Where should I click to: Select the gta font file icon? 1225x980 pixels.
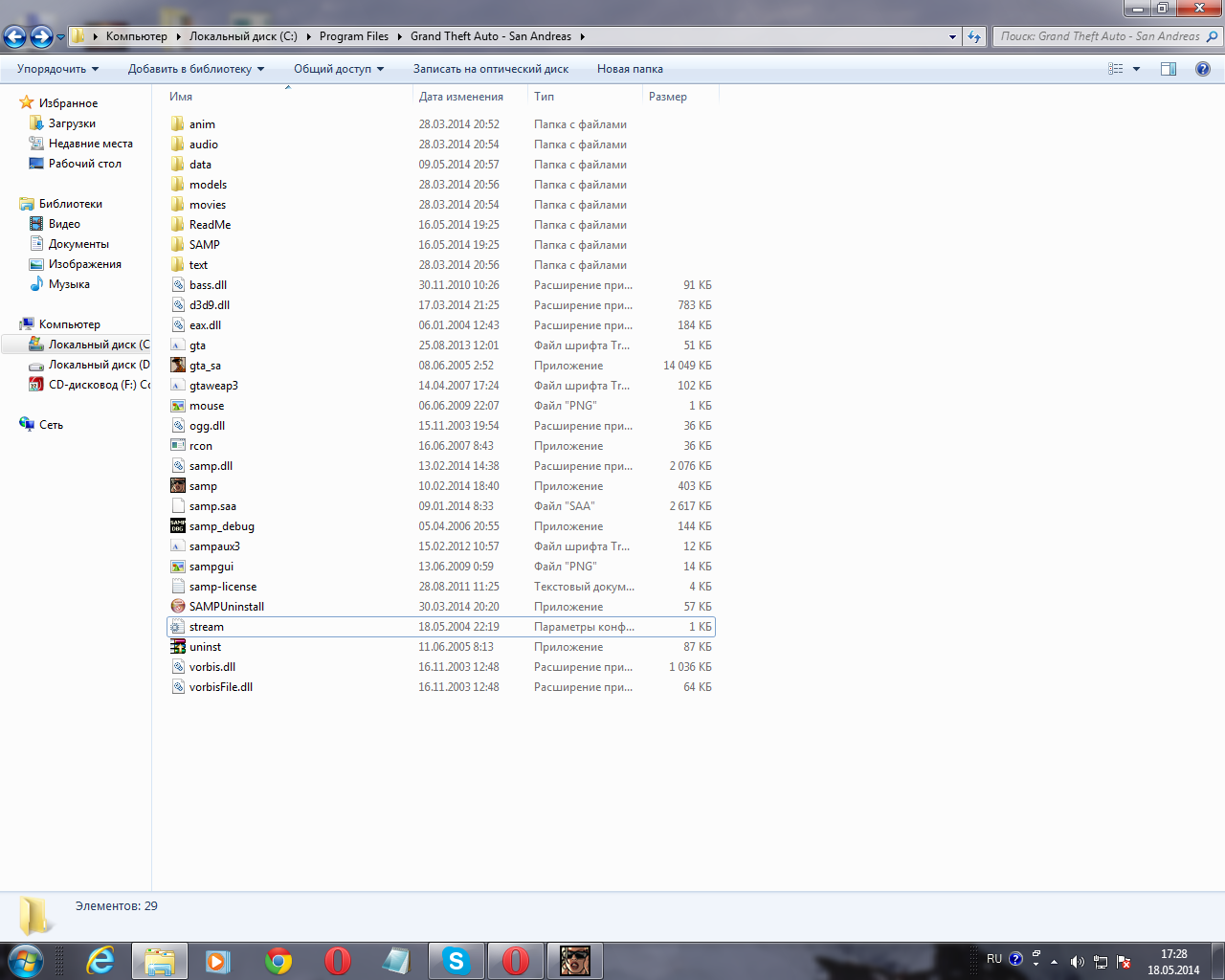pyautogui.click(x=178, y=345)
